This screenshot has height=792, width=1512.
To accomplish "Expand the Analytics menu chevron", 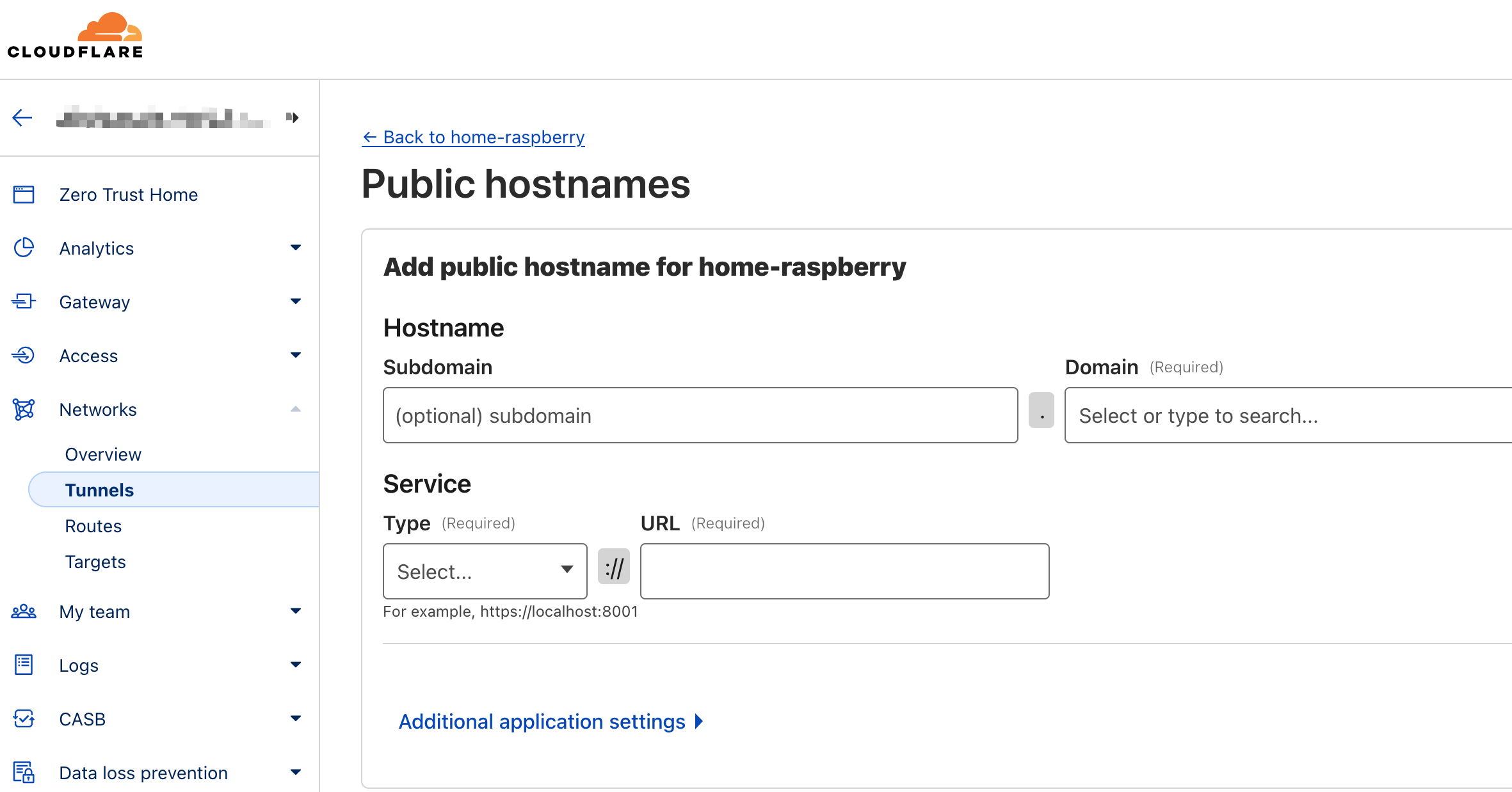I will pyautogui.click(x=296, y=248).
